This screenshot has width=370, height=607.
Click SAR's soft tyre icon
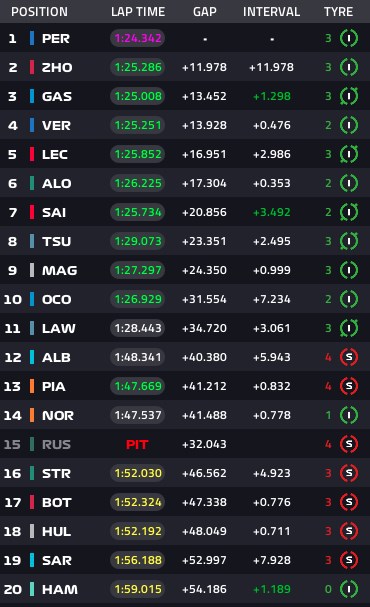pos(349,560)
